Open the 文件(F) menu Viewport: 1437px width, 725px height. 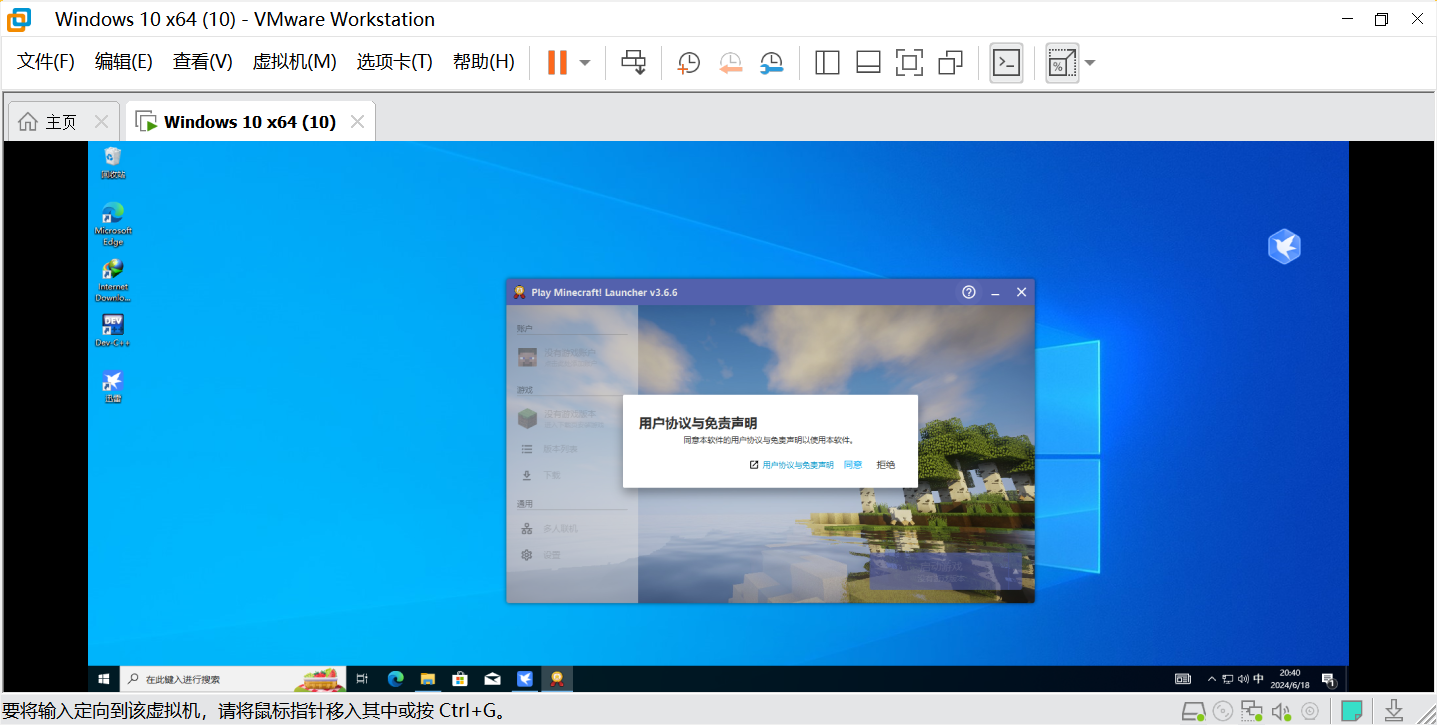coord(46,62)
